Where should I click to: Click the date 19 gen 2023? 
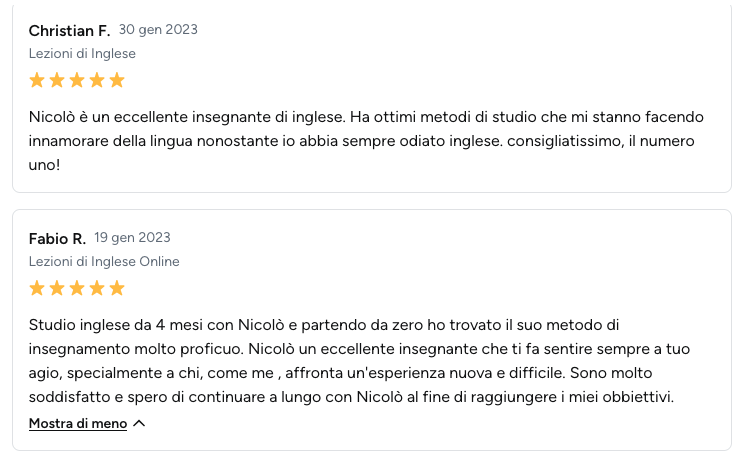132,237
